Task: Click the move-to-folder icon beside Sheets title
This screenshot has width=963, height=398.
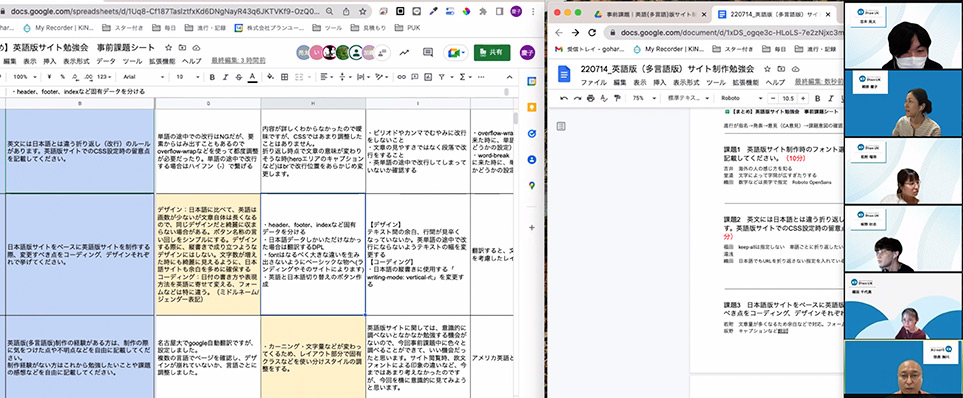Action: 182,47
